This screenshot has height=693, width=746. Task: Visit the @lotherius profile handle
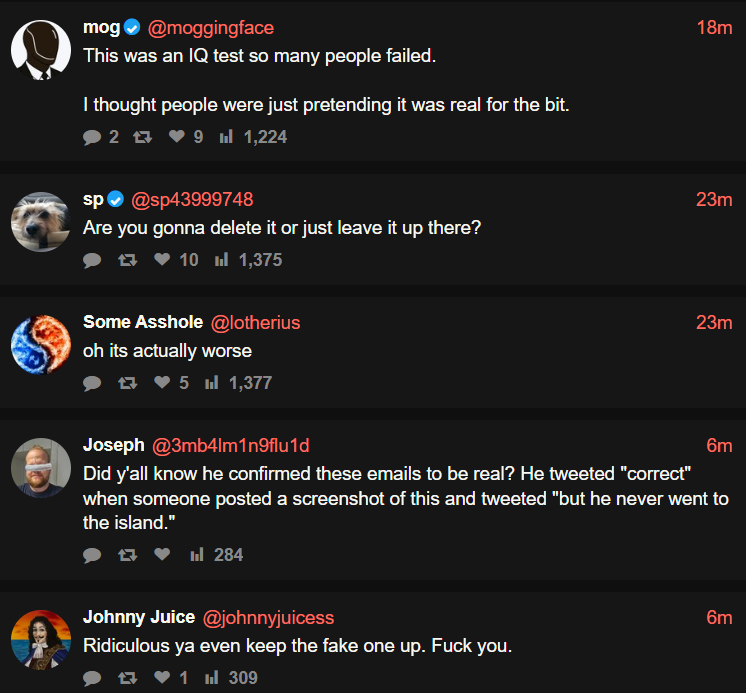pyautogui.click(x=255, y=323)
